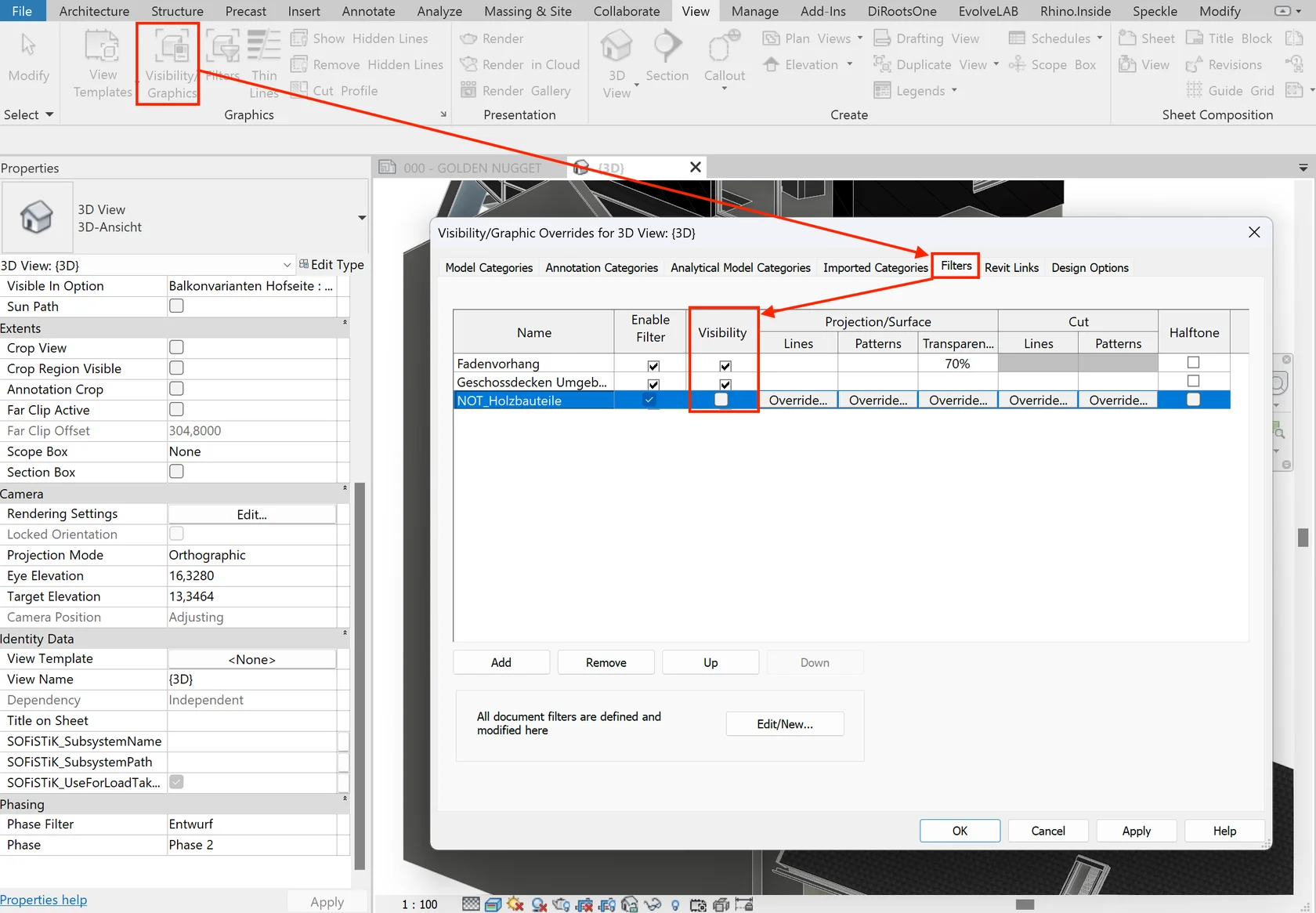Check the Crop View property checkbox
The image size is (1316, 913).
177,347
